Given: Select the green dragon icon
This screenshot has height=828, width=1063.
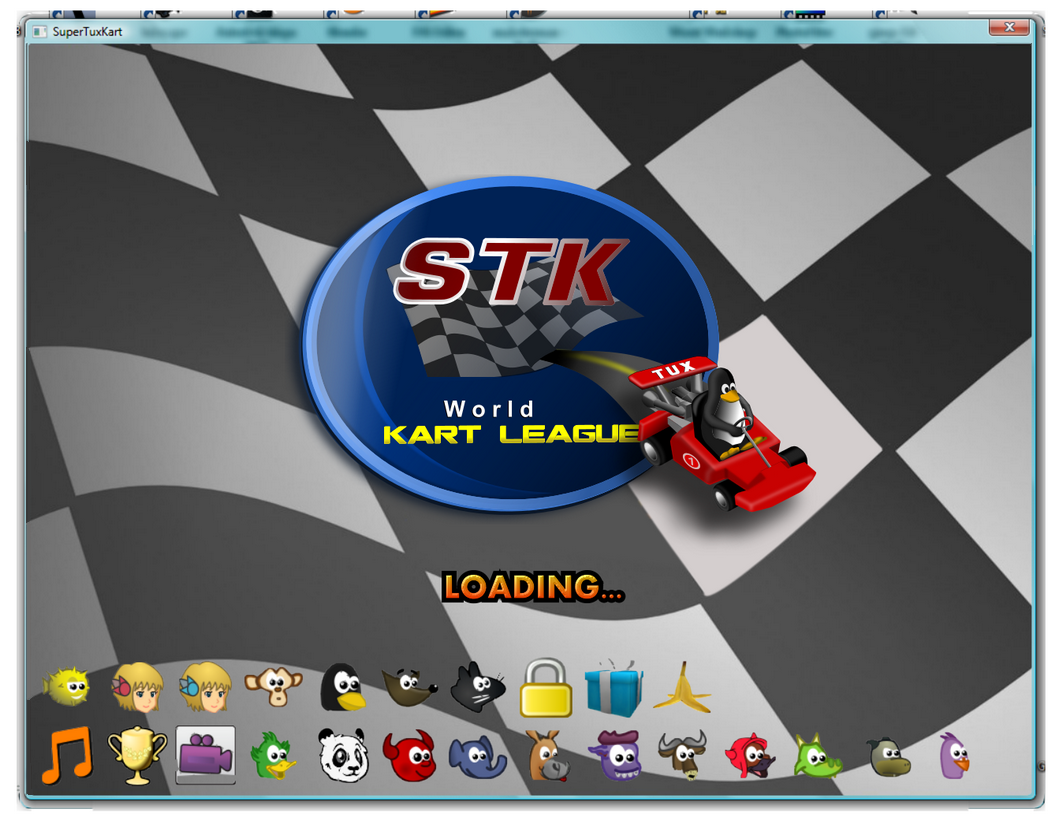Looking at the screenshot, I should pyautogui.click(x=817, y=755).
